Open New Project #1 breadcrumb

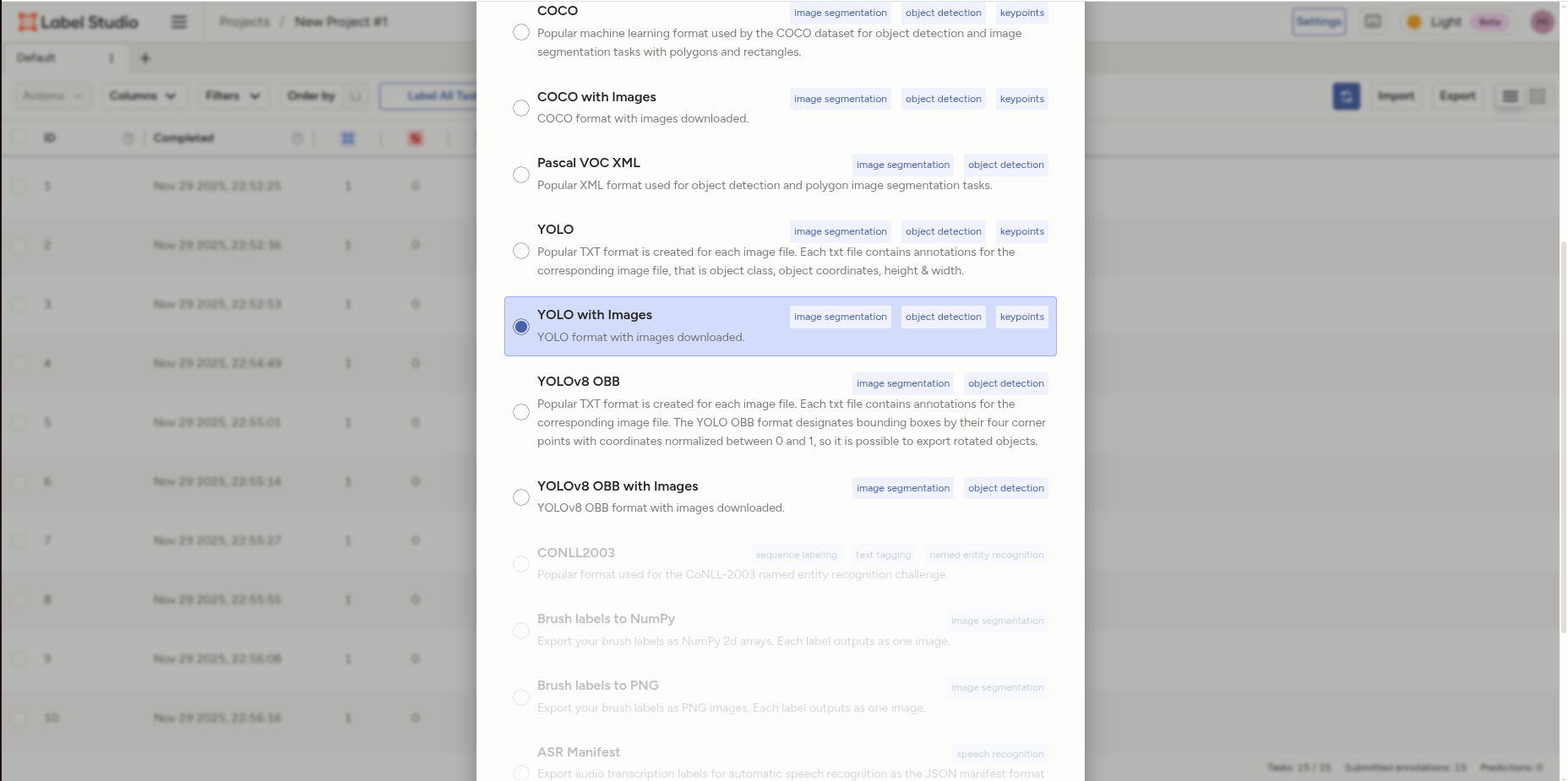pos(341,22)
